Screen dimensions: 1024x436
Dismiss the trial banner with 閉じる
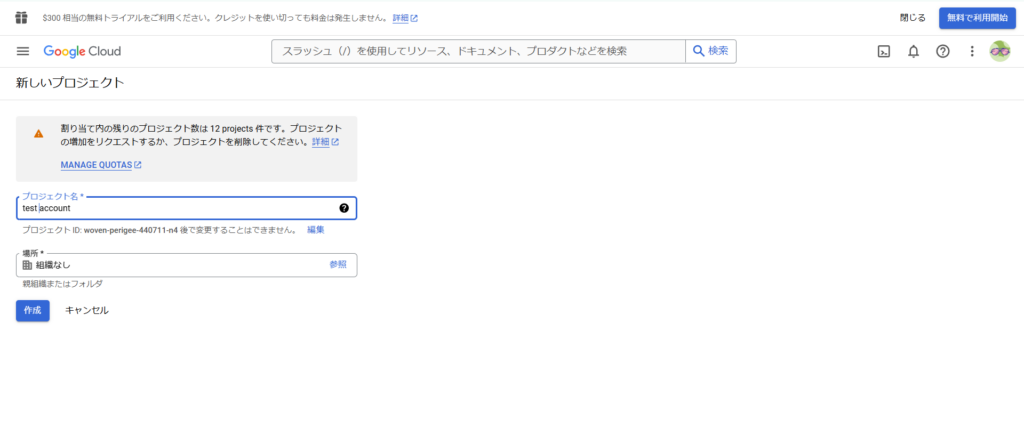[x=912, y=17]
